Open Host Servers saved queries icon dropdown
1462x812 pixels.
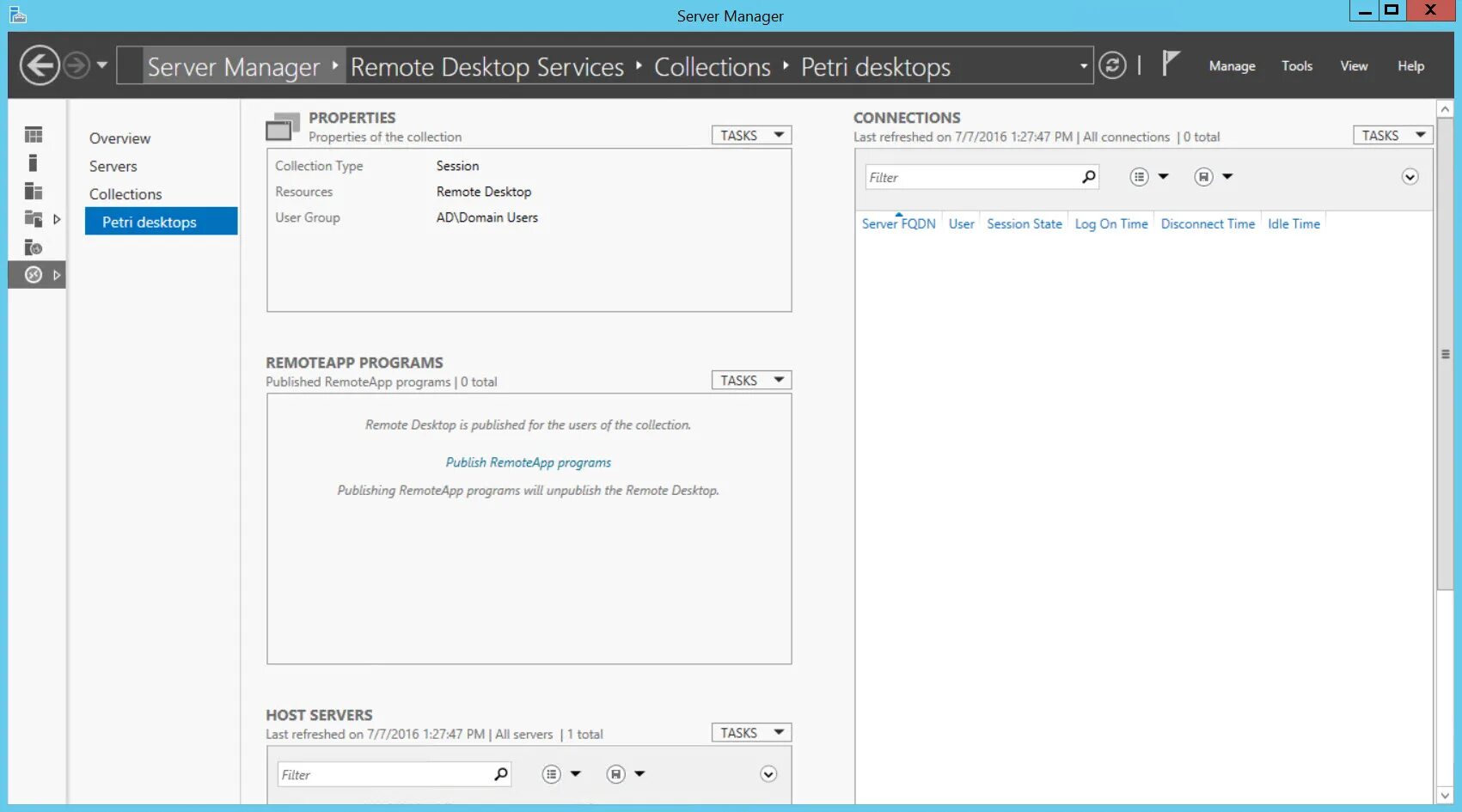pyautogui.click(x=625, y=774)
